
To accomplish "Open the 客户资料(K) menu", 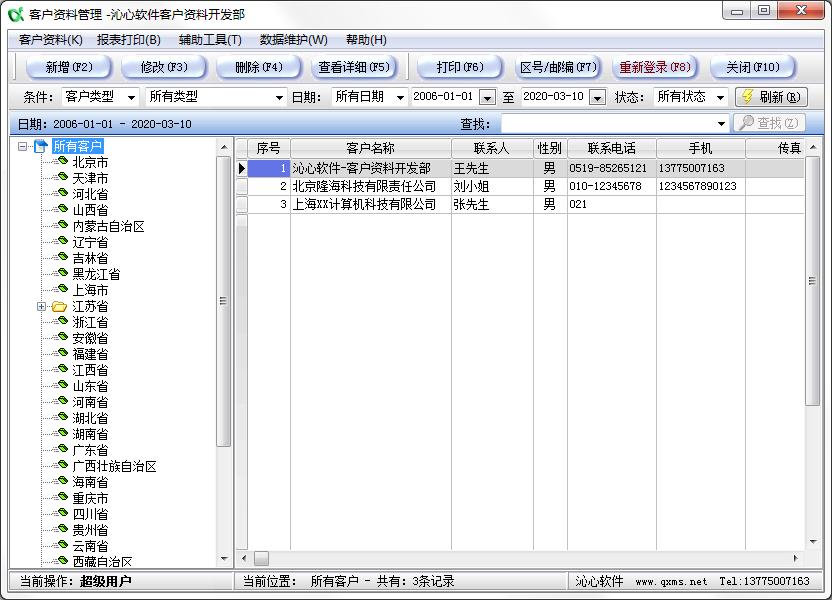I will [50, 40].
